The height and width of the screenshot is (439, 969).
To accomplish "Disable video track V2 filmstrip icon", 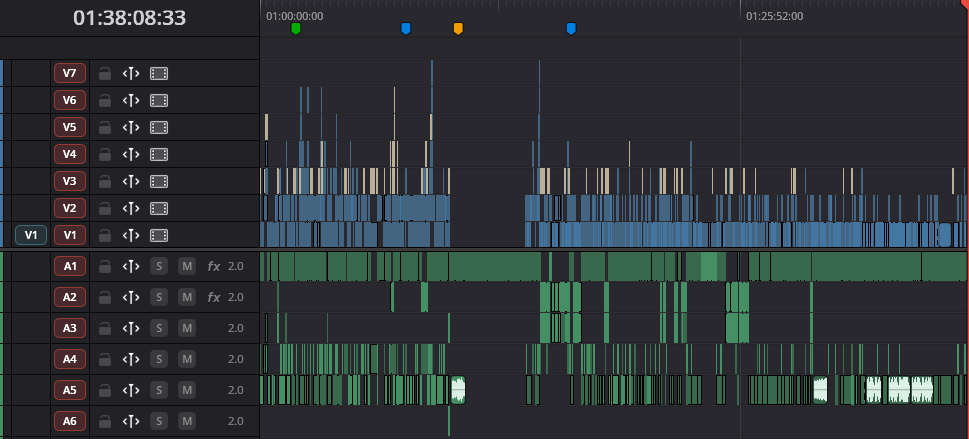I will pyautogui.click(x=159, y=208).
